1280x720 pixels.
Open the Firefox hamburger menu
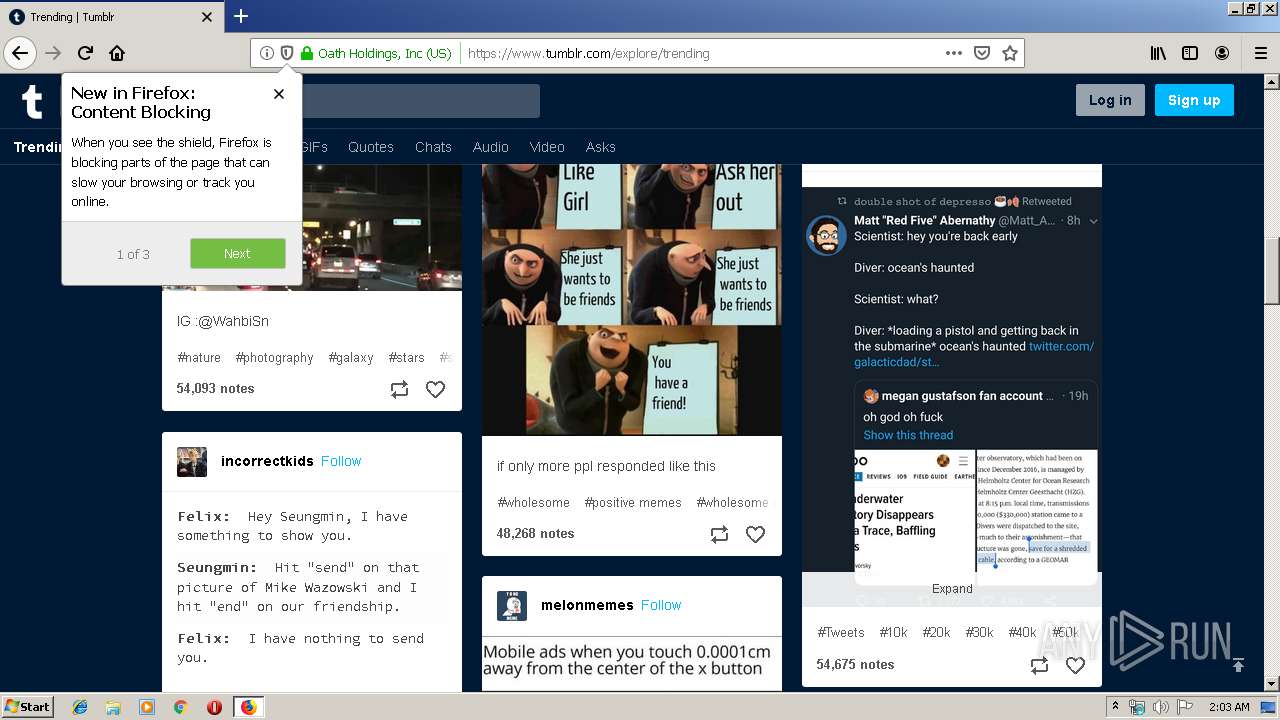[1260, 53]
